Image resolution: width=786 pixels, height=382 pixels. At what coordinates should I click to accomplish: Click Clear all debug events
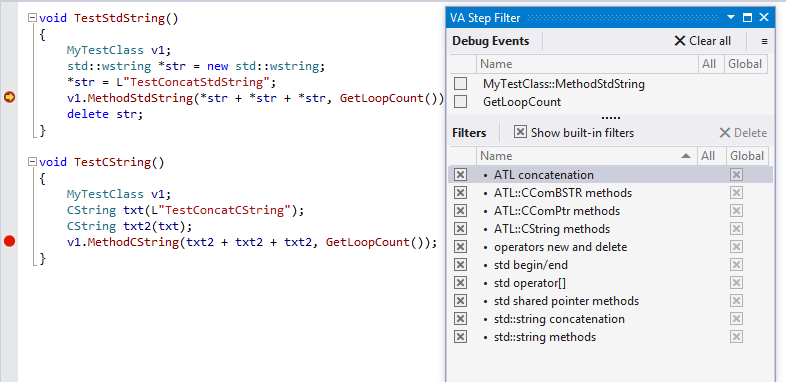pos(703,41)
